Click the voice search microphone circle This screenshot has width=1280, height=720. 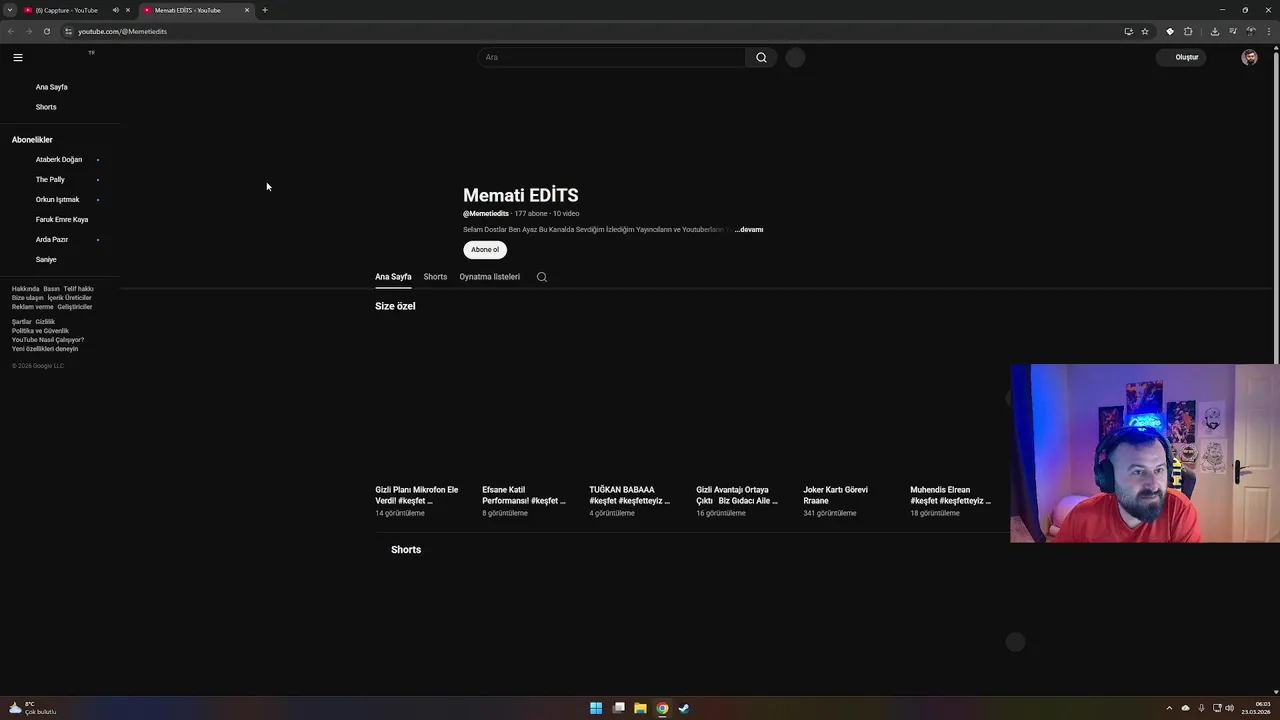pyautogui.click(x=795, y=57)
